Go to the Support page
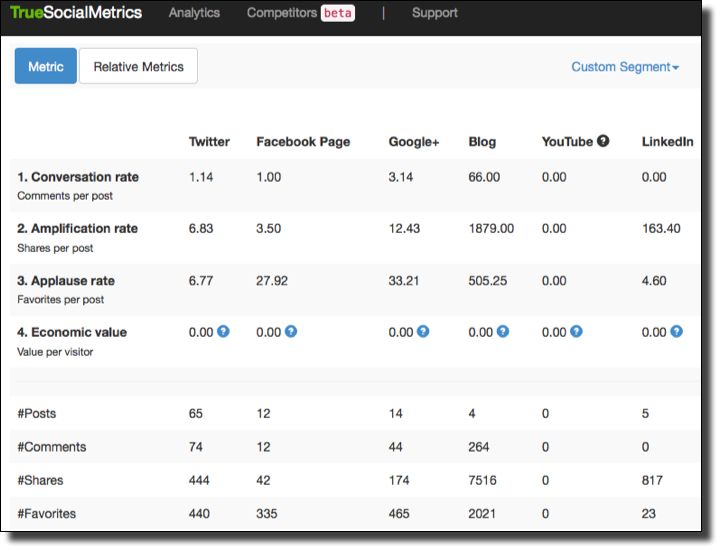716x546 pixels. click(434, 13)
